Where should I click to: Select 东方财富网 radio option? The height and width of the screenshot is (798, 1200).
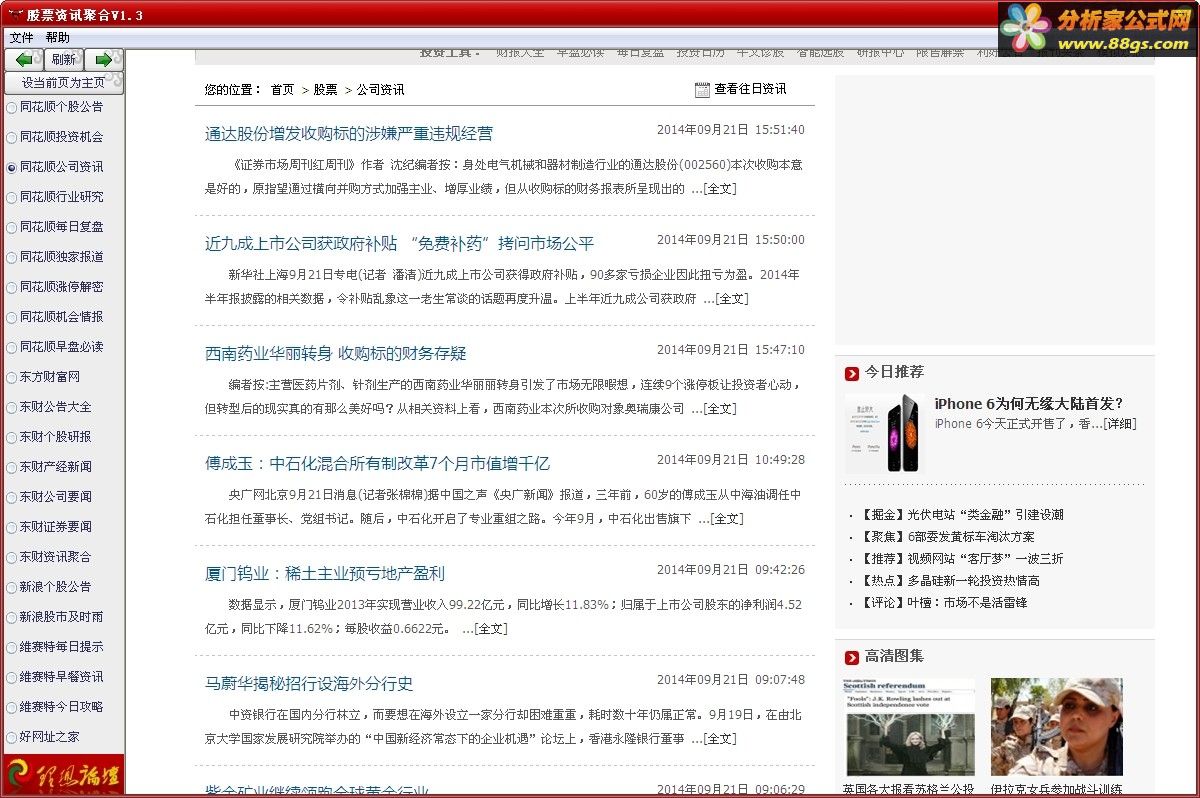click(12, 377)
